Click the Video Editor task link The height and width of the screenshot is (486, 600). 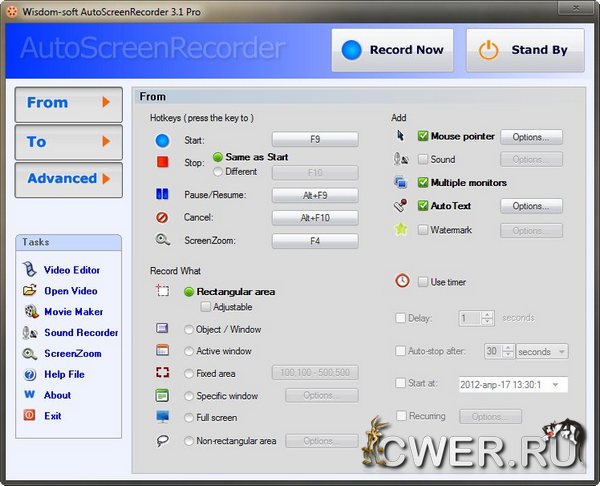[x=72, y=270]
